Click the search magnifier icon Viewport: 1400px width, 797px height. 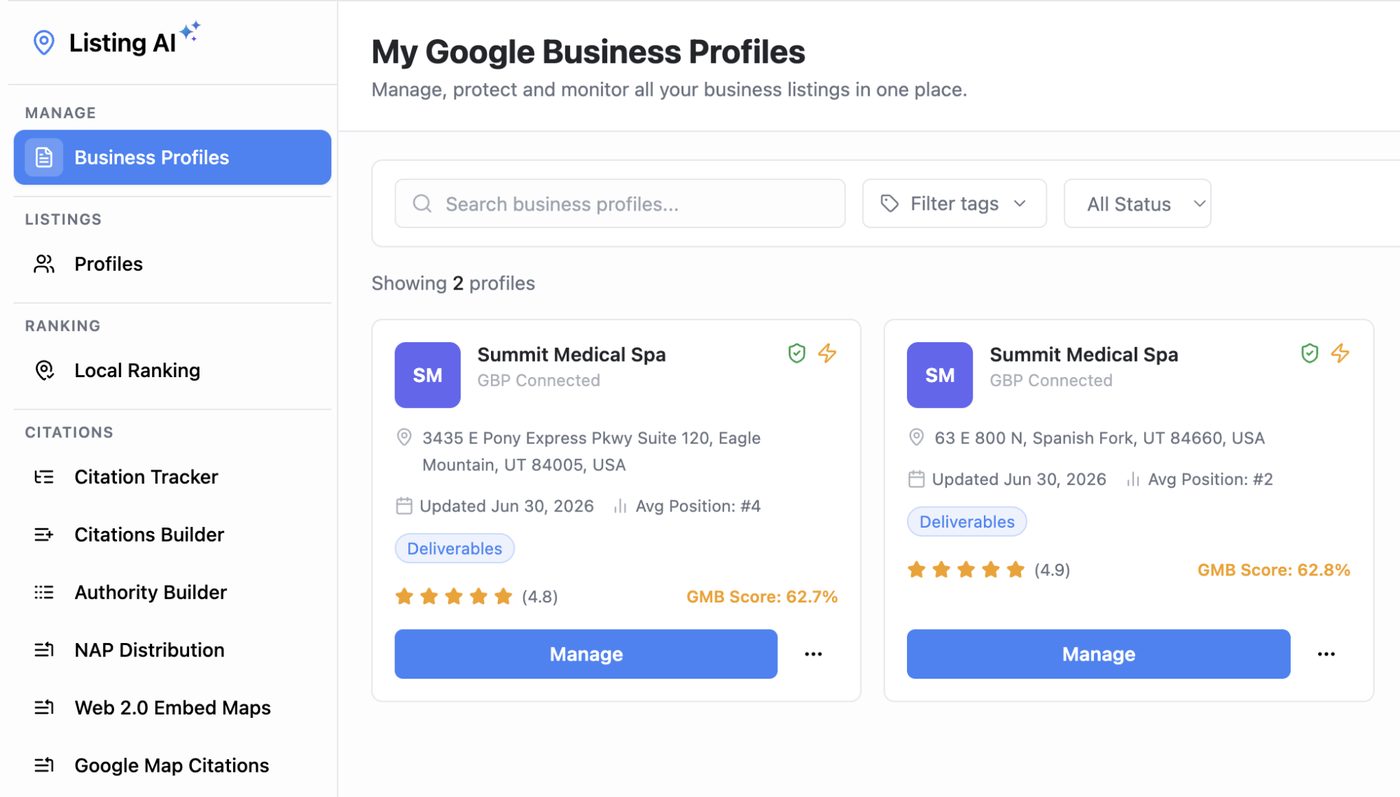pos(422,204)
